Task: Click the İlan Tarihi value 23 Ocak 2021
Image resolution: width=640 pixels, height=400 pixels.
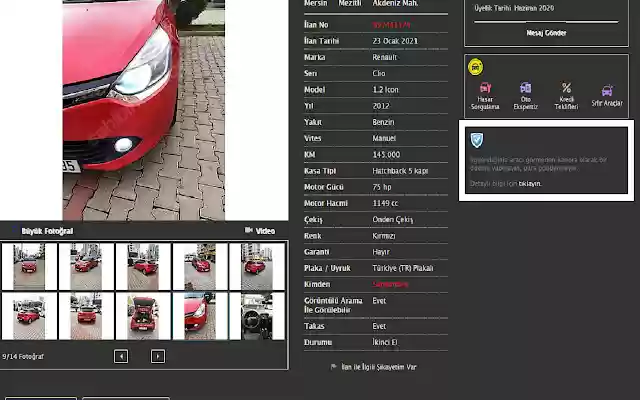Action: (x=395, y=41)
